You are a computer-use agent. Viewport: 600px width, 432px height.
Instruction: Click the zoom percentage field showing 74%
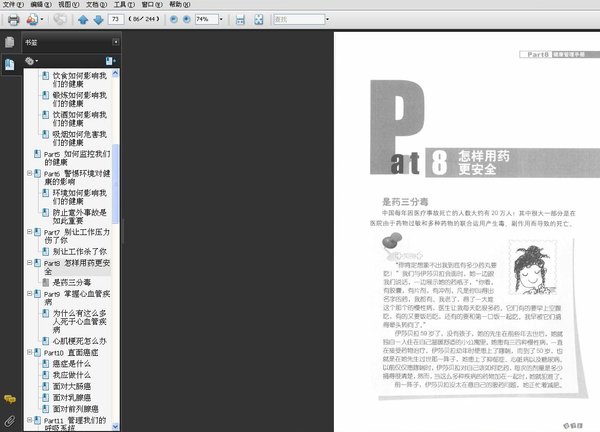click(207, 19)
